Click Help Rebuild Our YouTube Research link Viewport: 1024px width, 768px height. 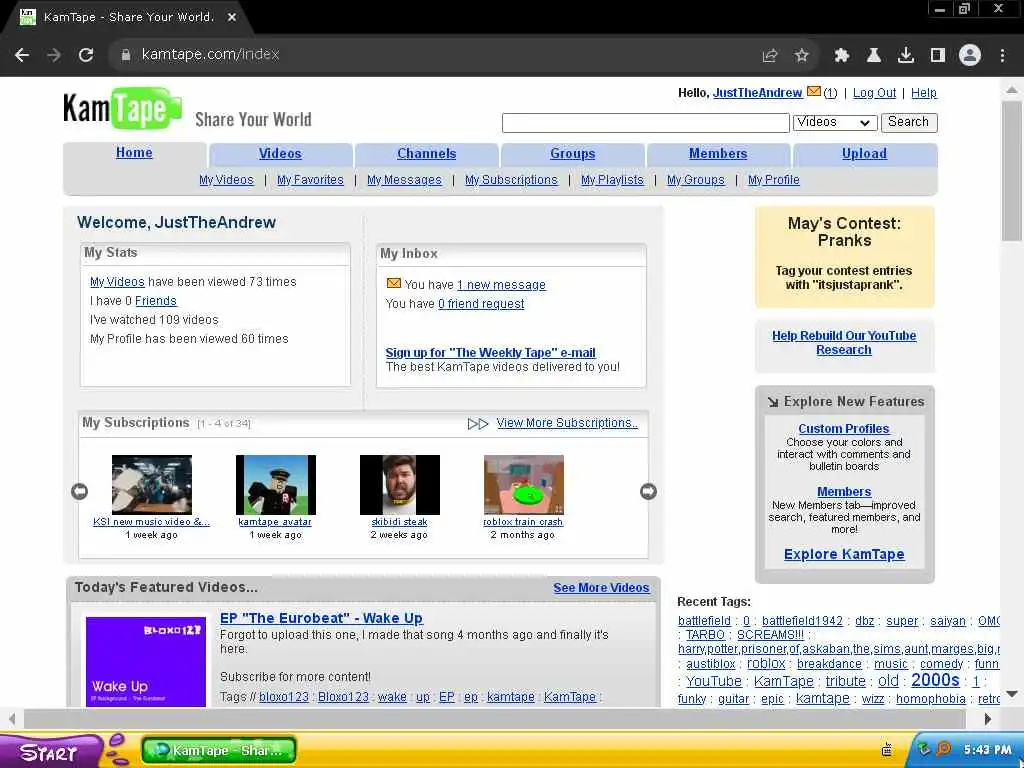coord(844,343)
